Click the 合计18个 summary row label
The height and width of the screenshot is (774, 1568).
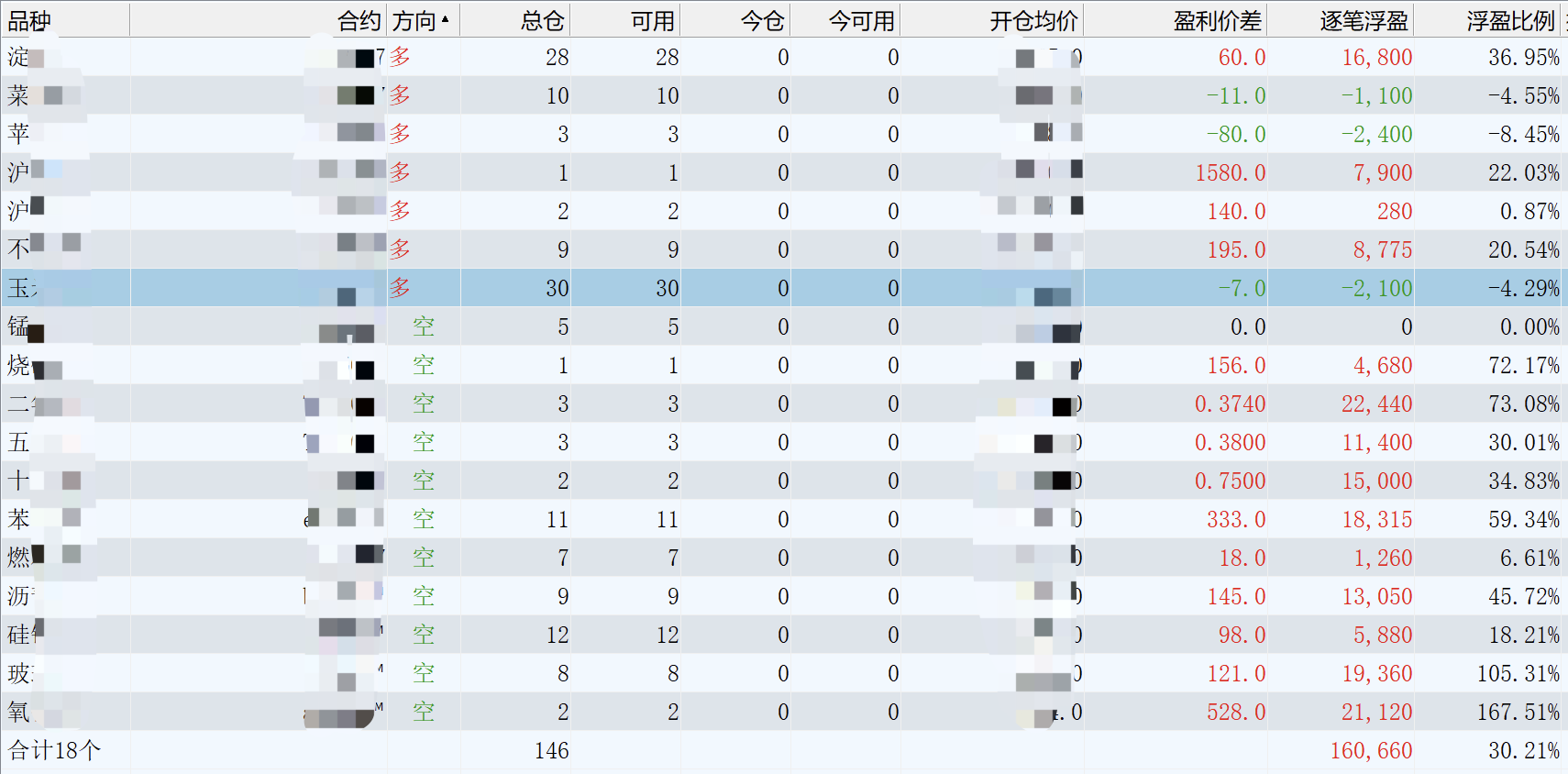click(55, 750)
